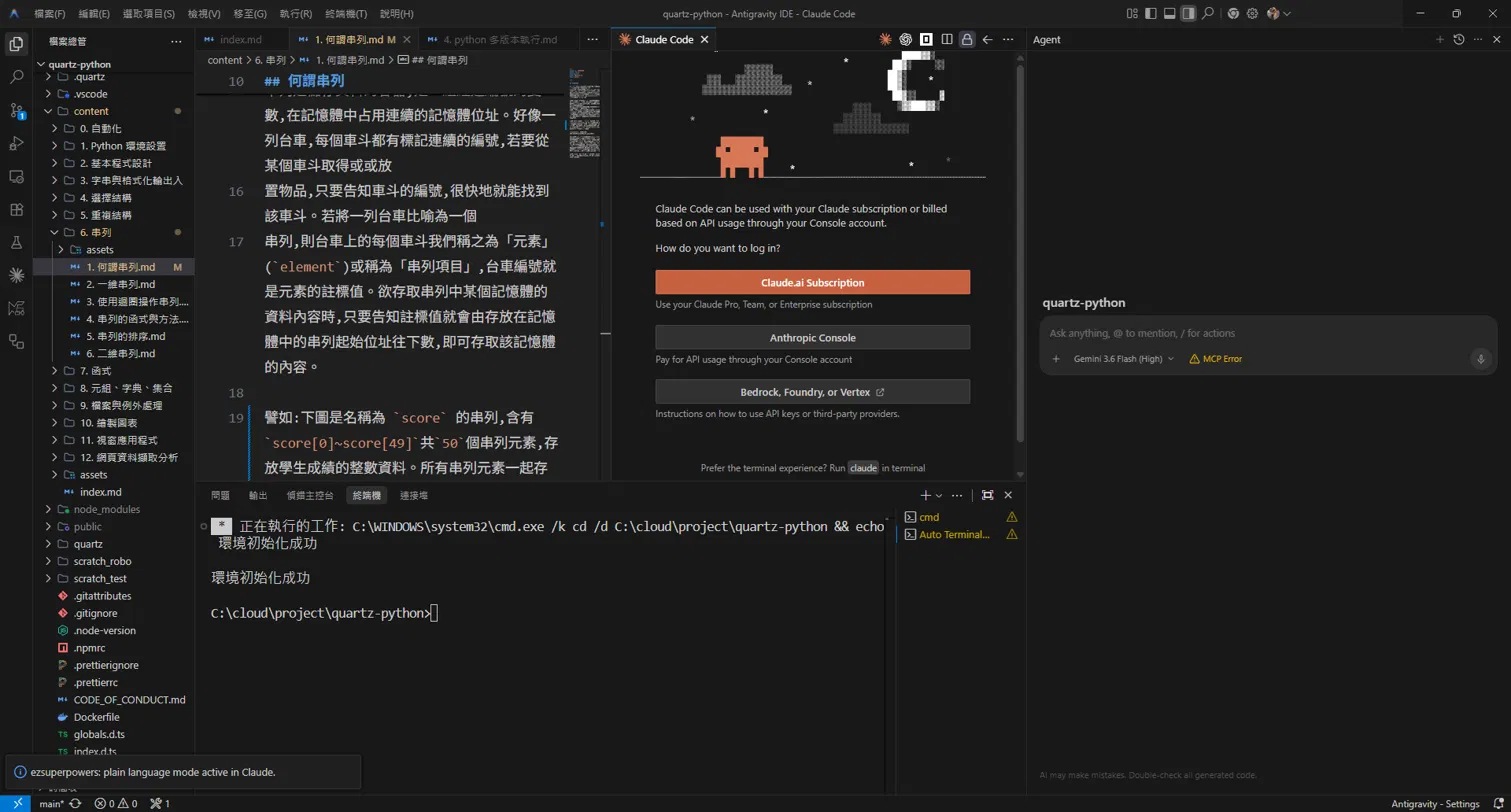Switch to the index.md editor tab

[x=241, y=40]
